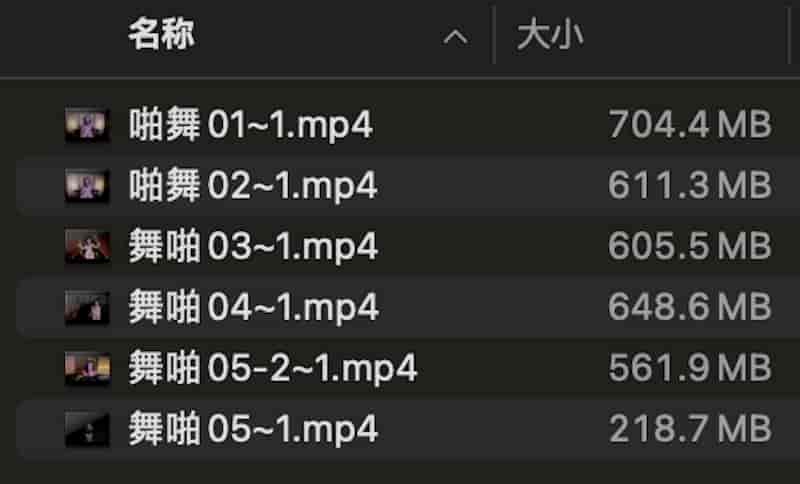Click the 648.6 MB size value
Viewport: 800px width, 484px height.
(690, 308)
